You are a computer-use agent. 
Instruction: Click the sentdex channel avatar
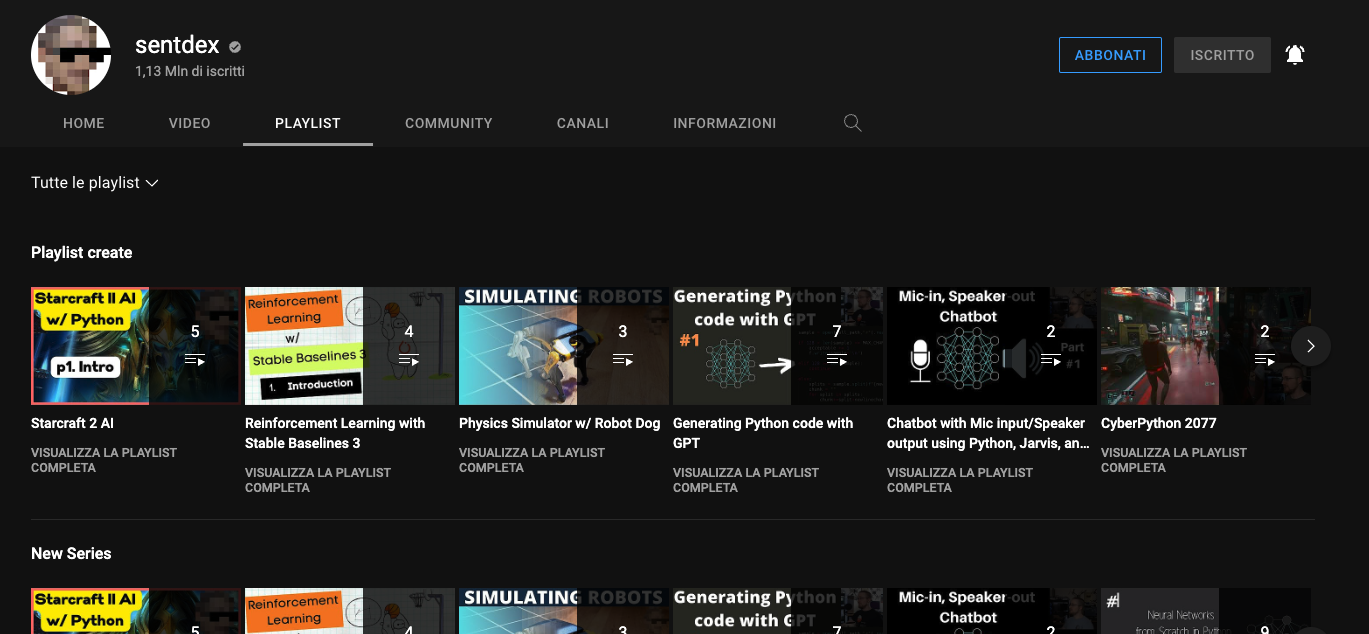point(72,55)
